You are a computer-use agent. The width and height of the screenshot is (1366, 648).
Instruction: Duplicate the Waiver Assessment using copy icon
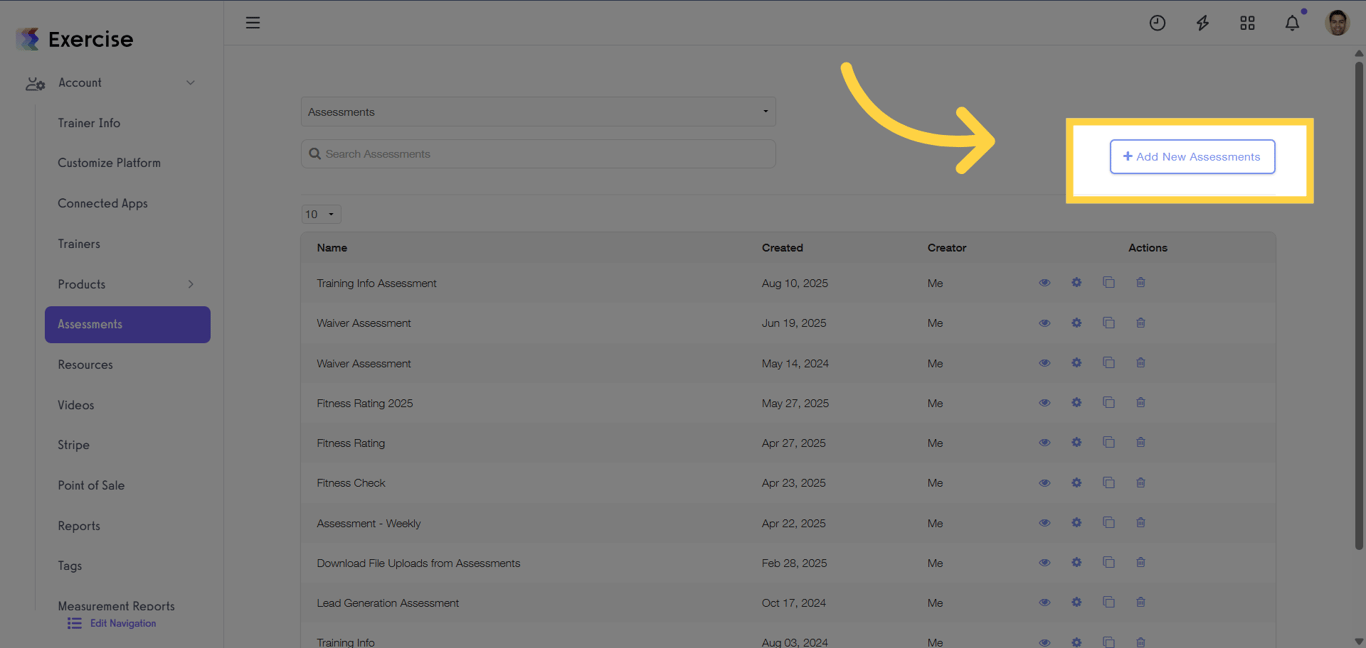1108,322
